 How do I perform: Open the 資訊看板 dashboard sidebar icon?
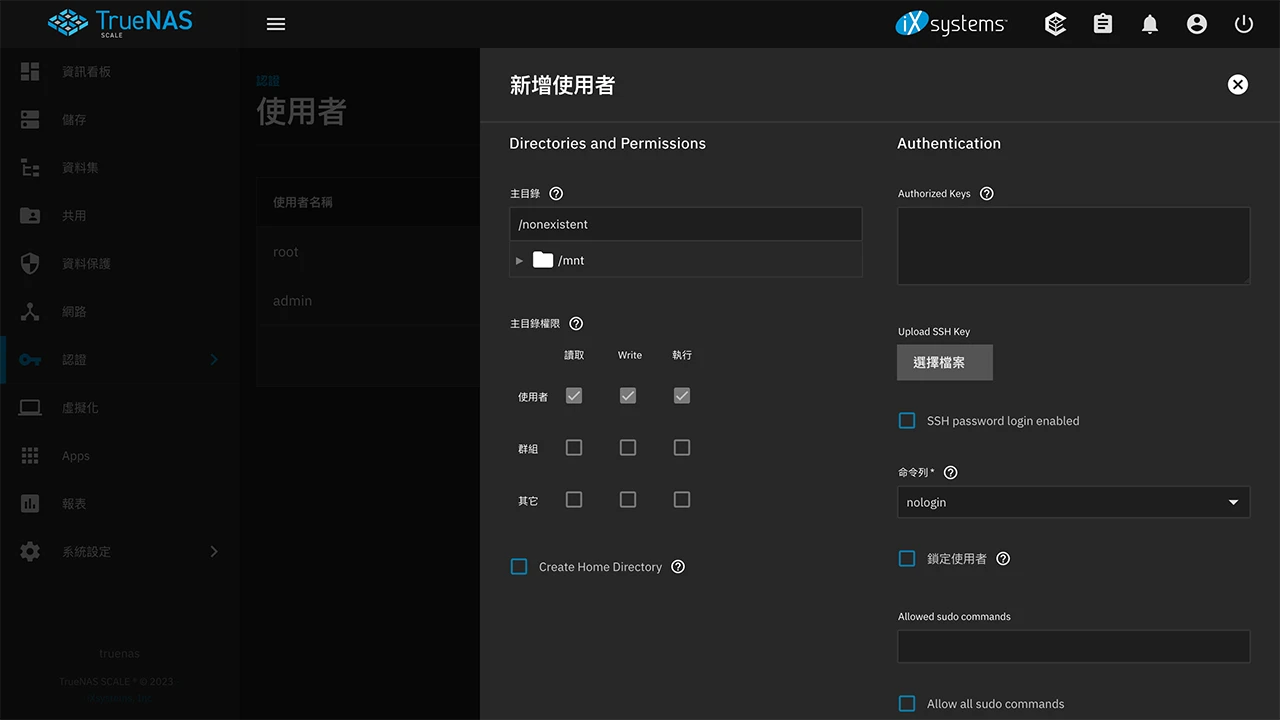[x=30, y=71]
